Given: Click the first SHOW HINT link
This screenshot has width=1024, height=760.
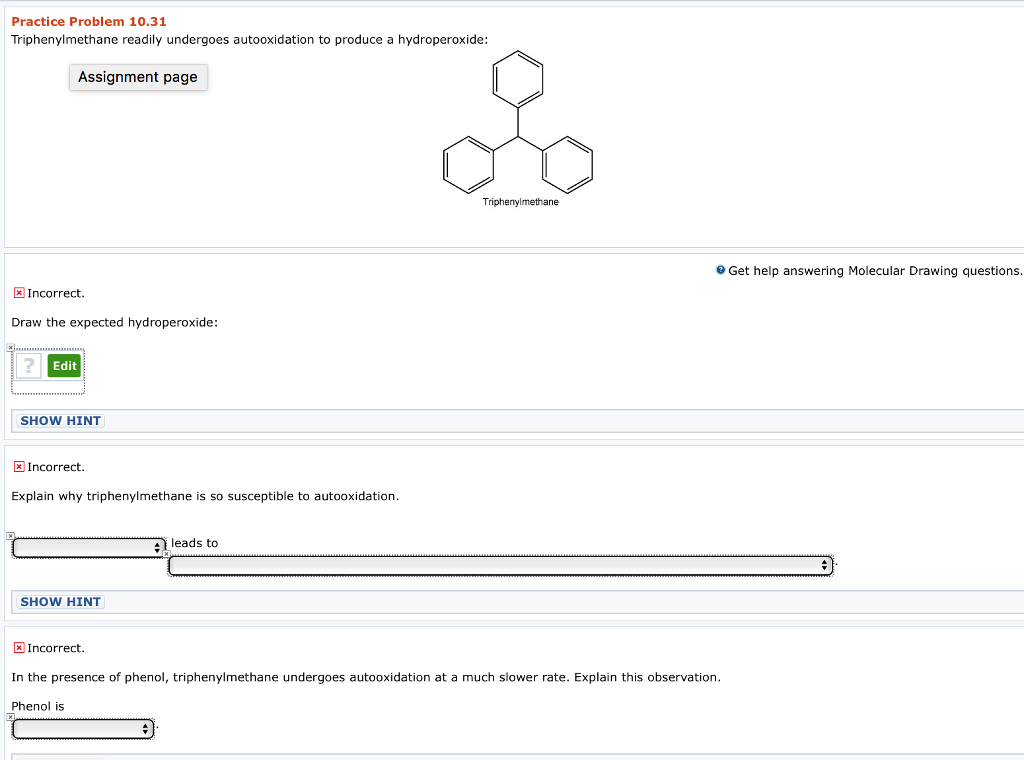Looking at the screenshot, I should (59, 420).
